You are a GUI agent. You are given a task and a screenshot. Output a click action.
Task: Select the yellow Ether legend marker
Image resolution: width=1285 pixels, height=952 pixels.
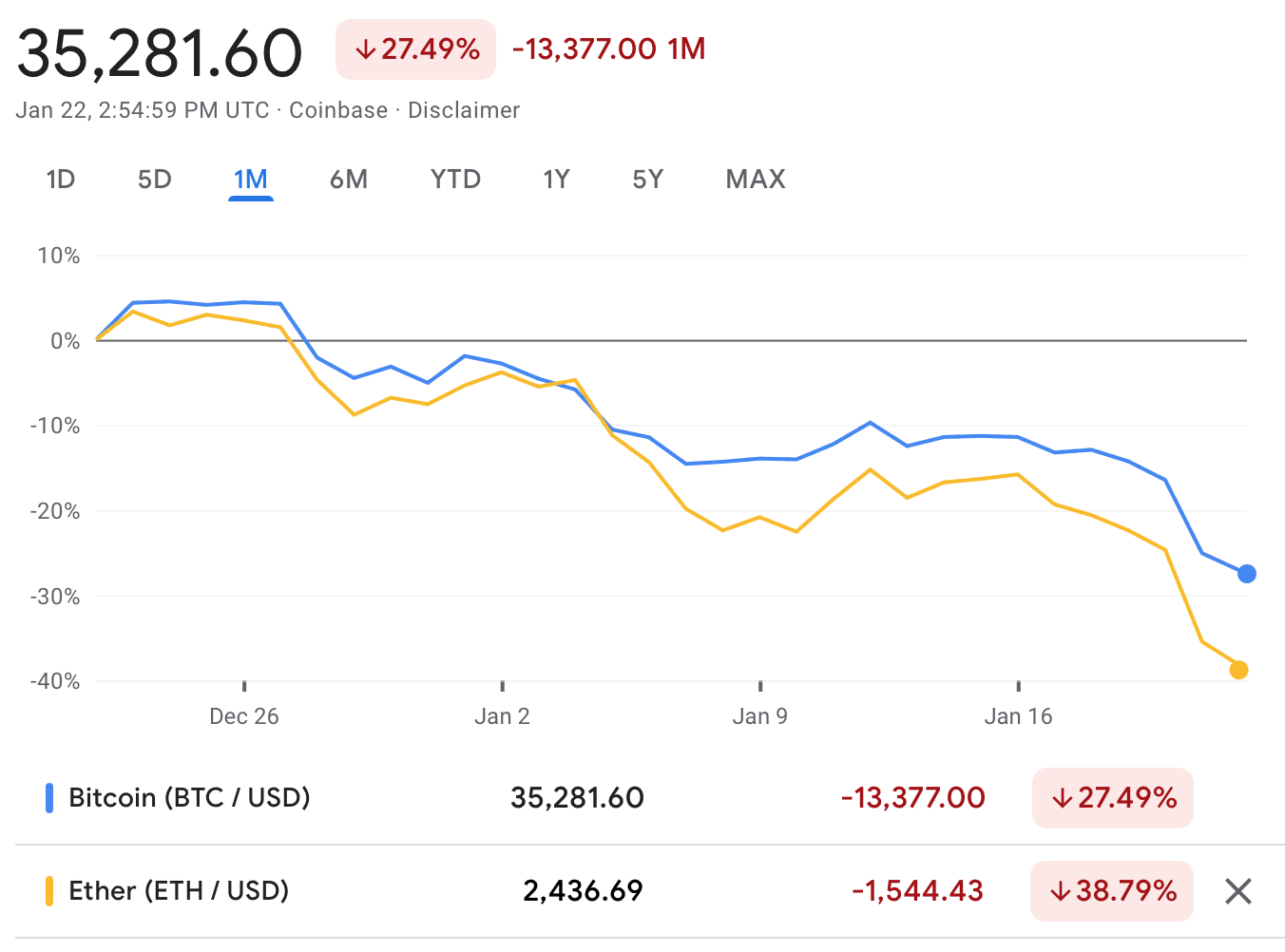point(48,891)
